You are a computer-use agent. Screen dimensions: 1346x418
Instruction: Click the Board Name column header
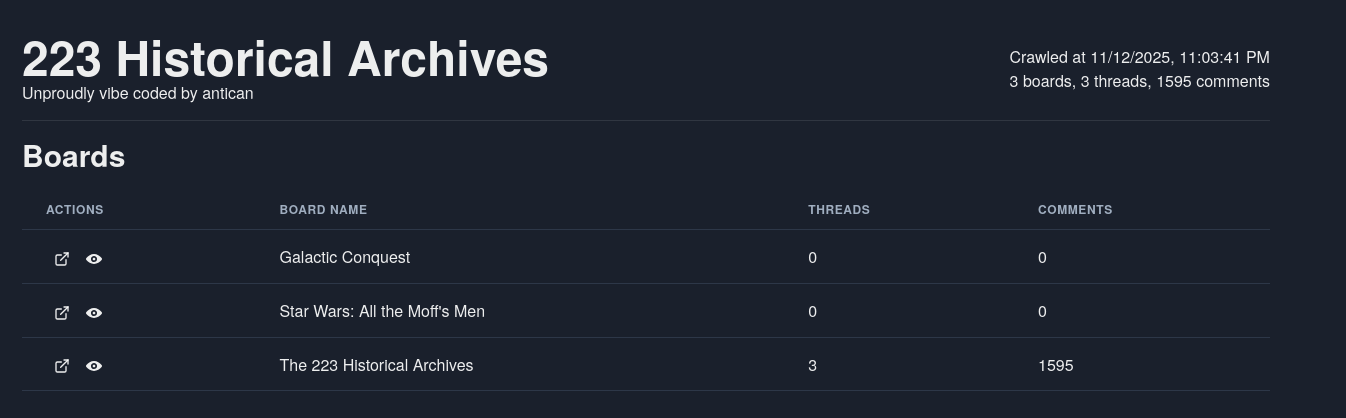point(323,210)
